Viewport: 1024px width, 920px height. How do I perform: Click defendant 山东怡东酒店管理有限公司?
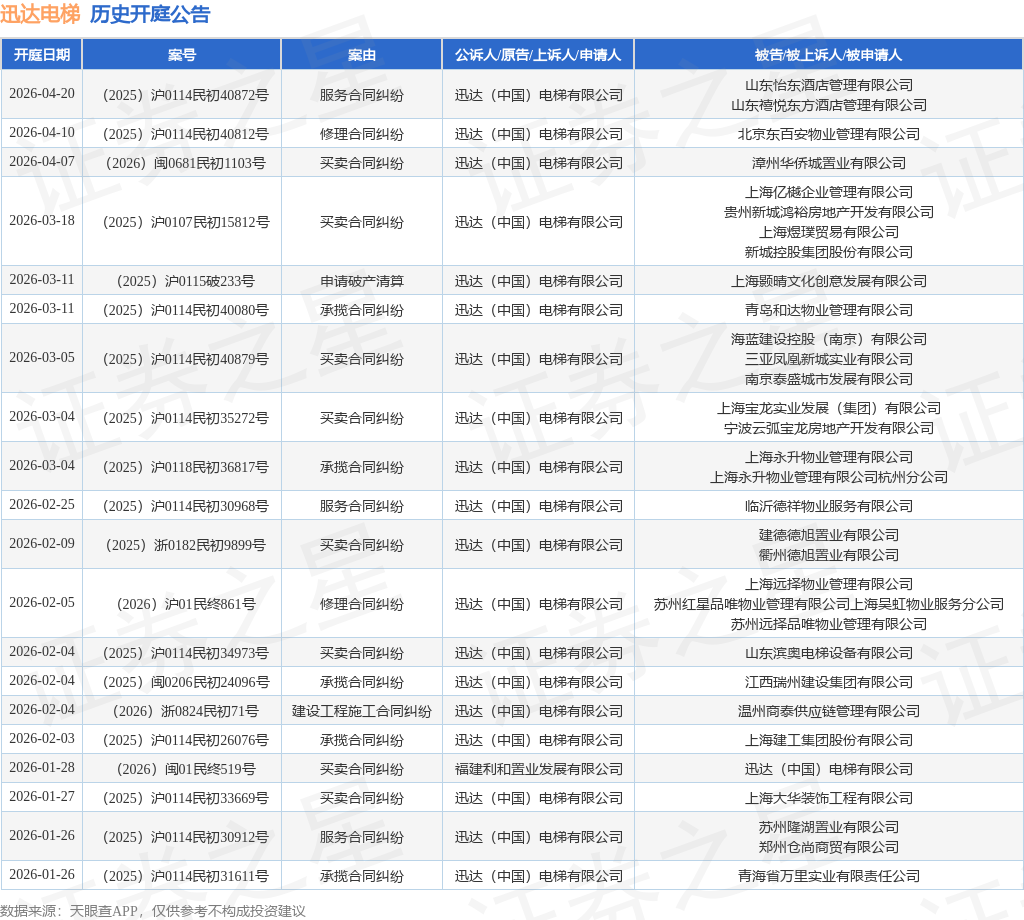click(829, 85)
